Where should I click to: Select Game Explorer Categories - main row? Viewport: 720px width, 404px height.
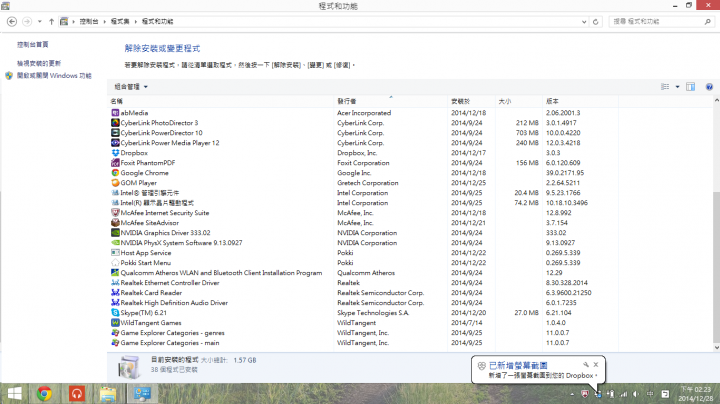pos(363,343)
